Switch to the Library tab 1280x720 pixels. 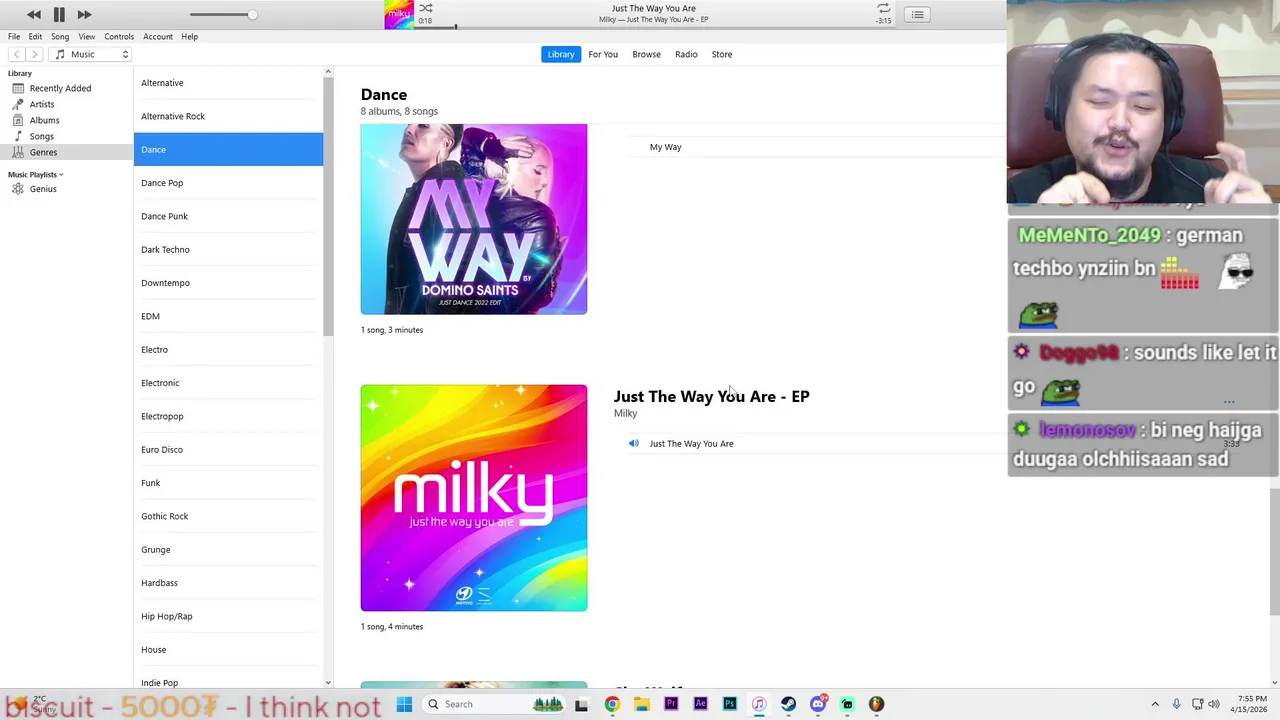click(561, 54)
